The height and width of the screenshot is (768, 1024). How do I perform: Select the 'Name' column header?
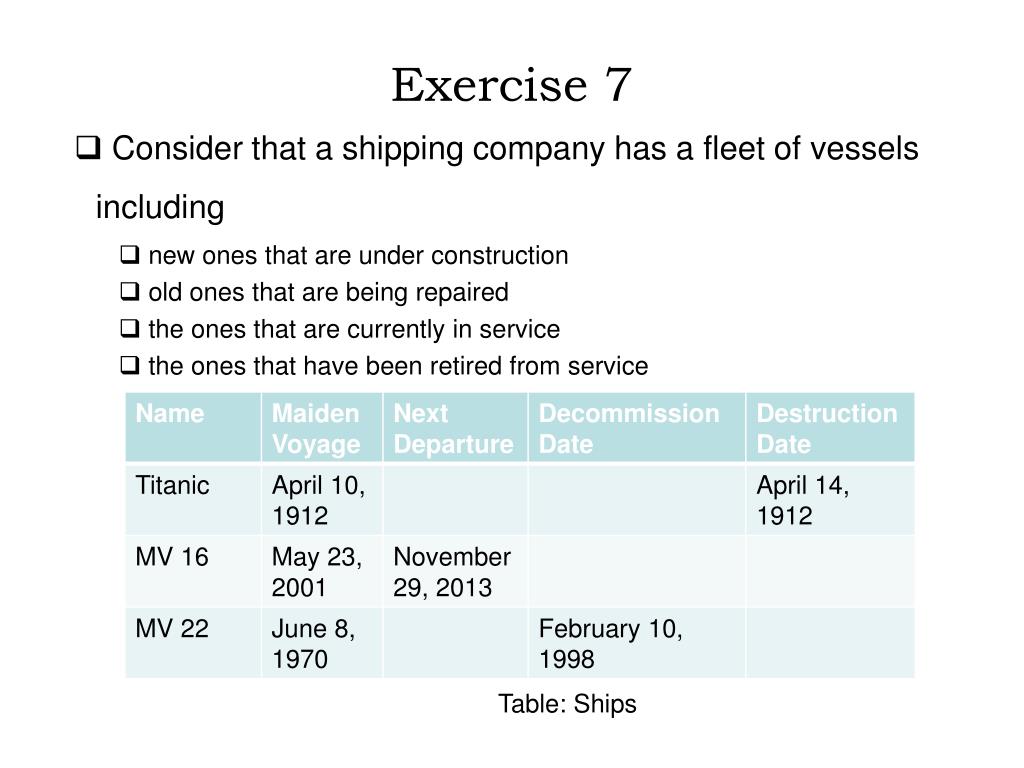click(x=193, y=428)
